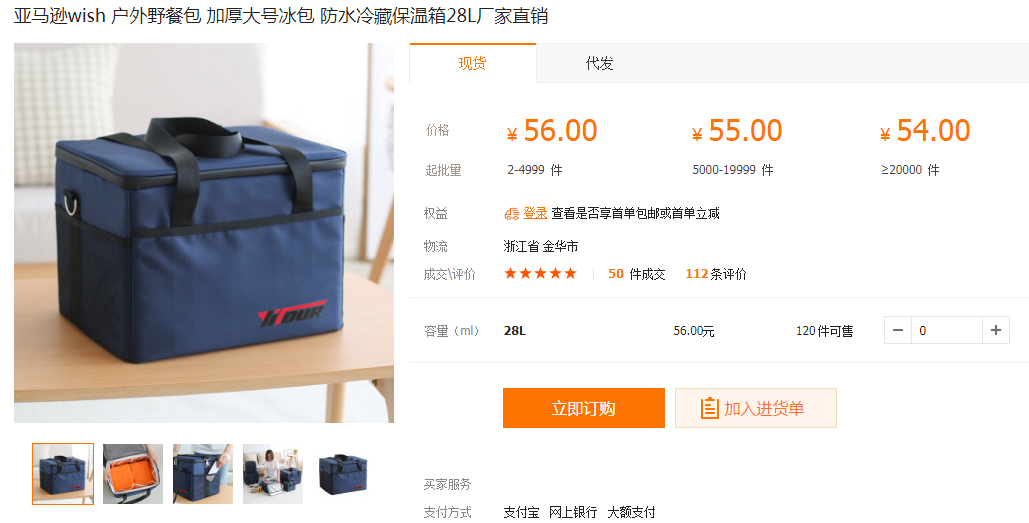Click the 立即订购 button
Screen dimensions: 1029x523
[x=583, y=408]
